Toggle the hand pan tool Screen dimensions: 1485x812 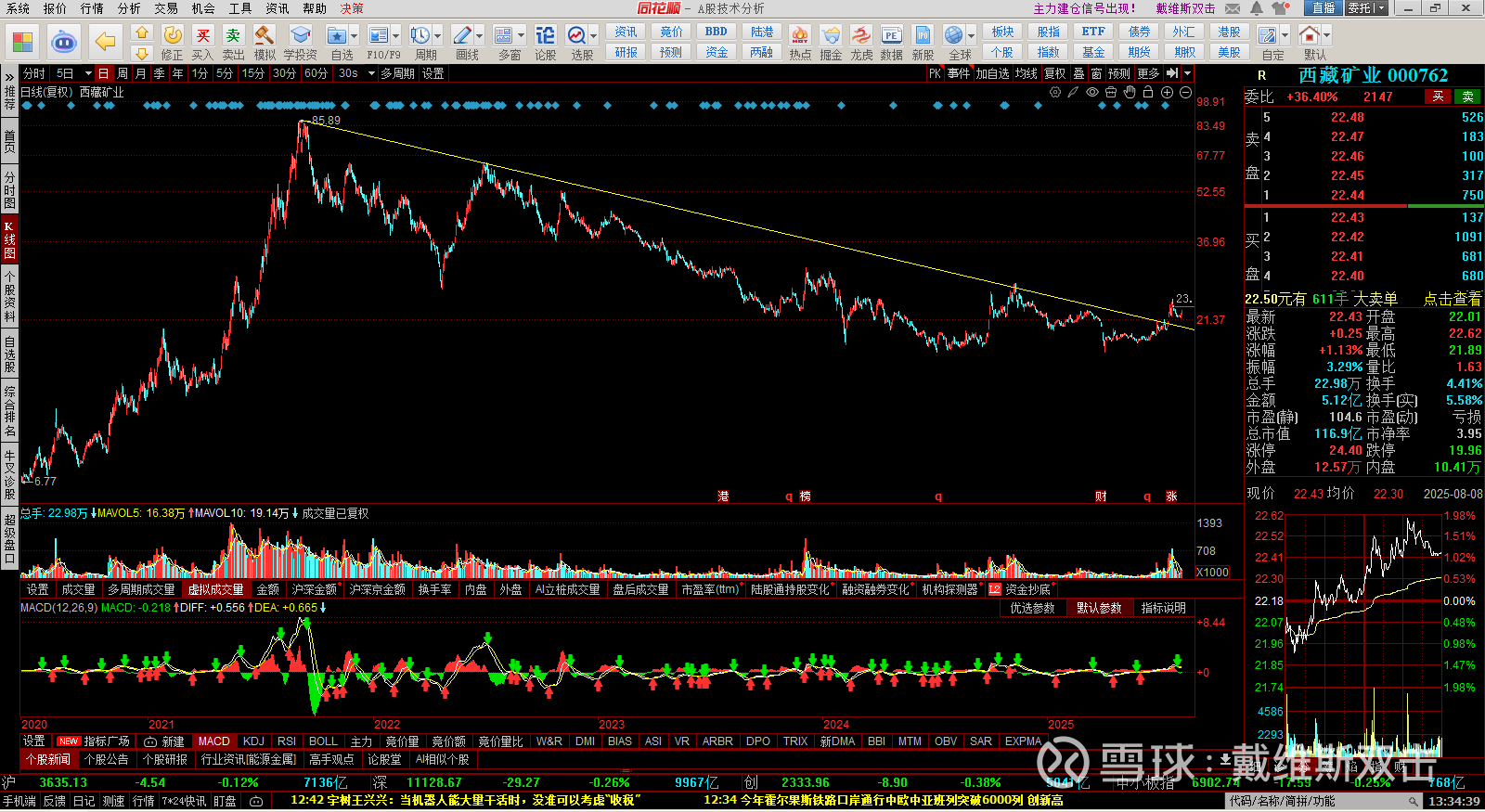tap(1130, 92)
